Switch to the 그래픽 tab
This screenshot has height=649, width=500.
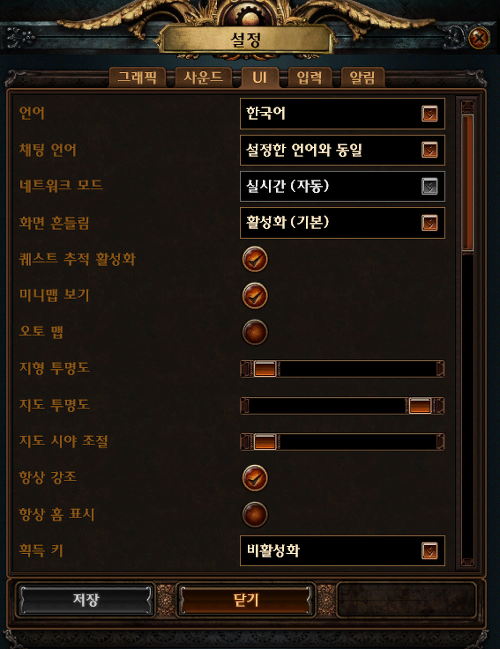tap(137, 77)
